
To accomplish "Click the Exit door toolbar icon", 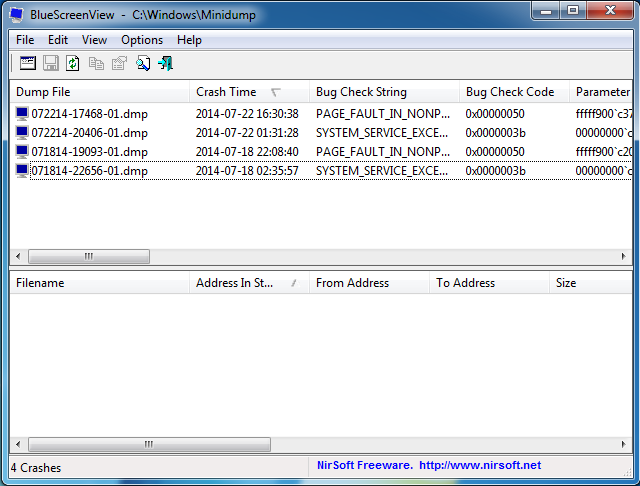I will click(166, 63).
